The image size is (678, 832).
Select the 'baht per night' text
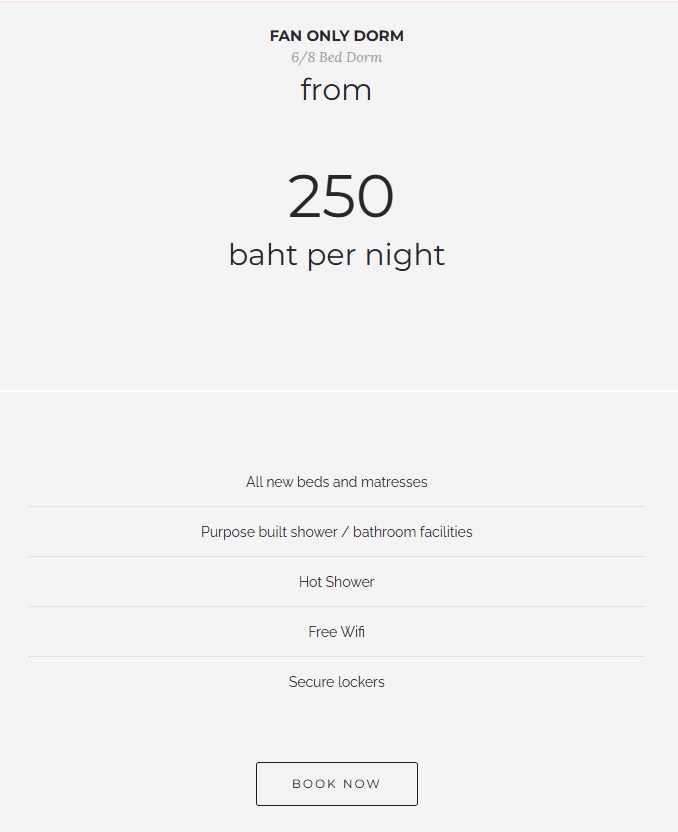point(337,255)
